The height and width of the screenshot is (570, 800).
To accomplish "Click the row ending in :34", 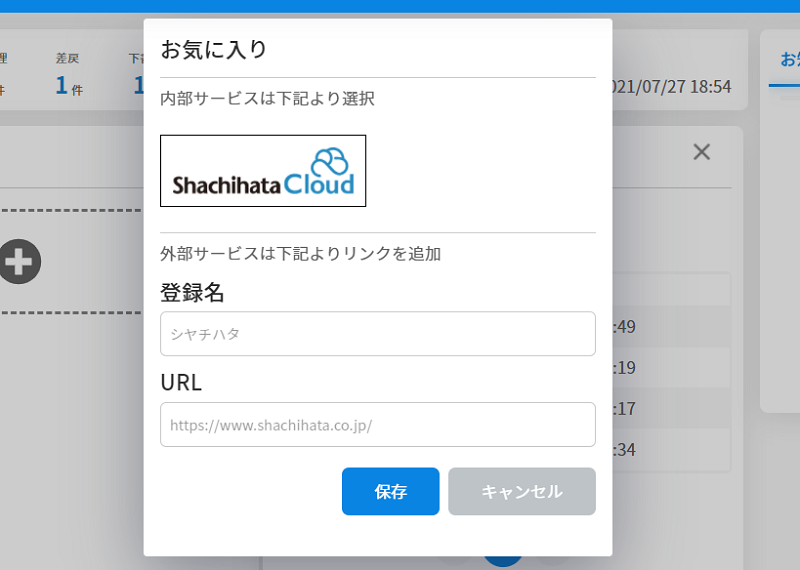I will pos(671,450).
